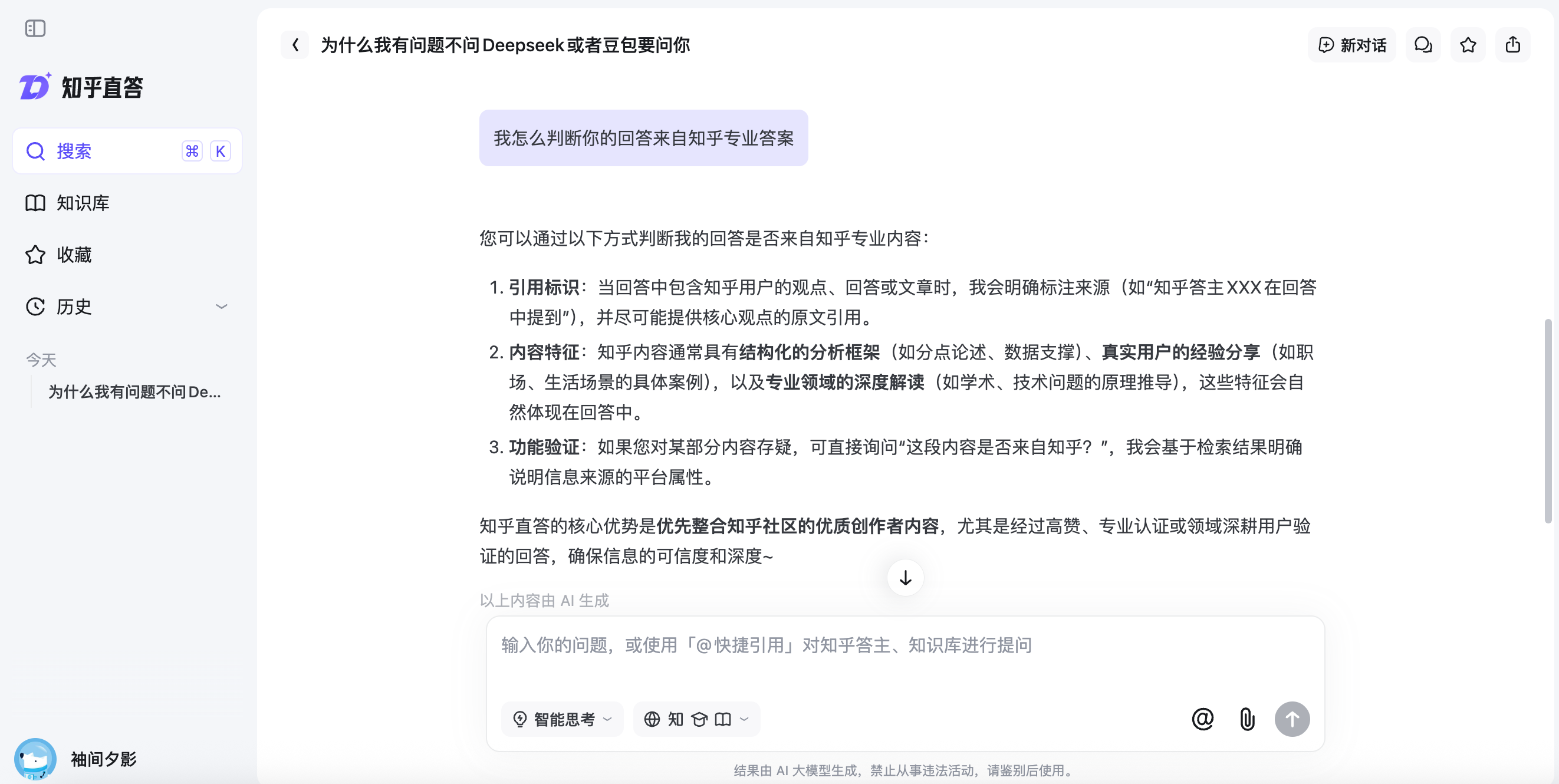Screen dimensions: 1559x784
Task: Share the conversation via share icon
Action: [x=1512, y=44]
